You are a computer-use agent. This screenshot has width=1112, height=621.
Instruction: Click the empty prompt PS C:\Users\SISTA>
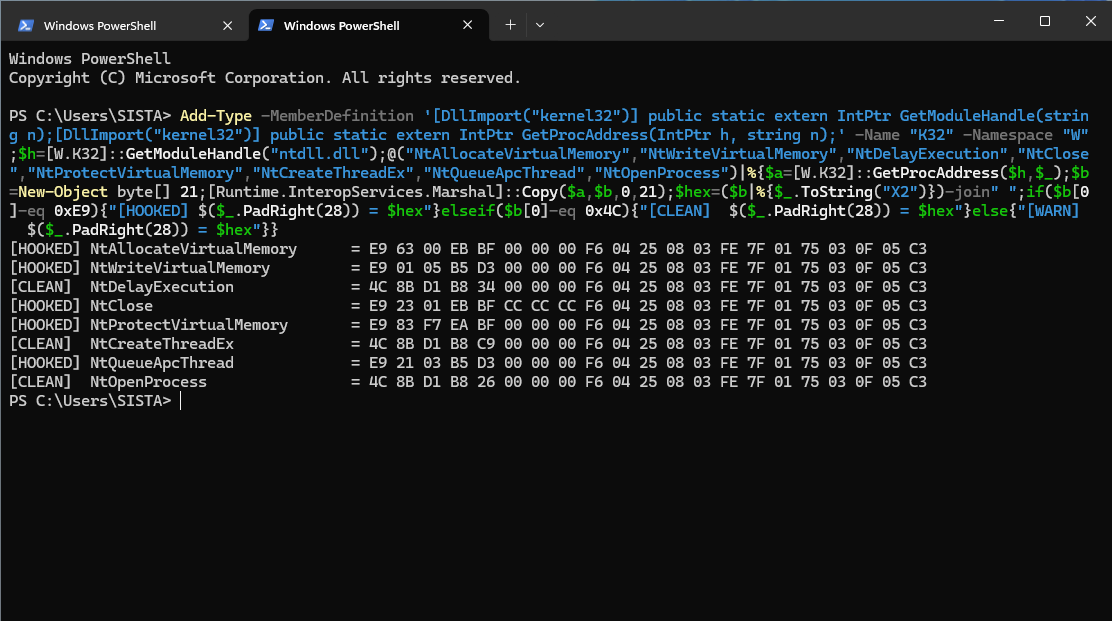[89, 401]
